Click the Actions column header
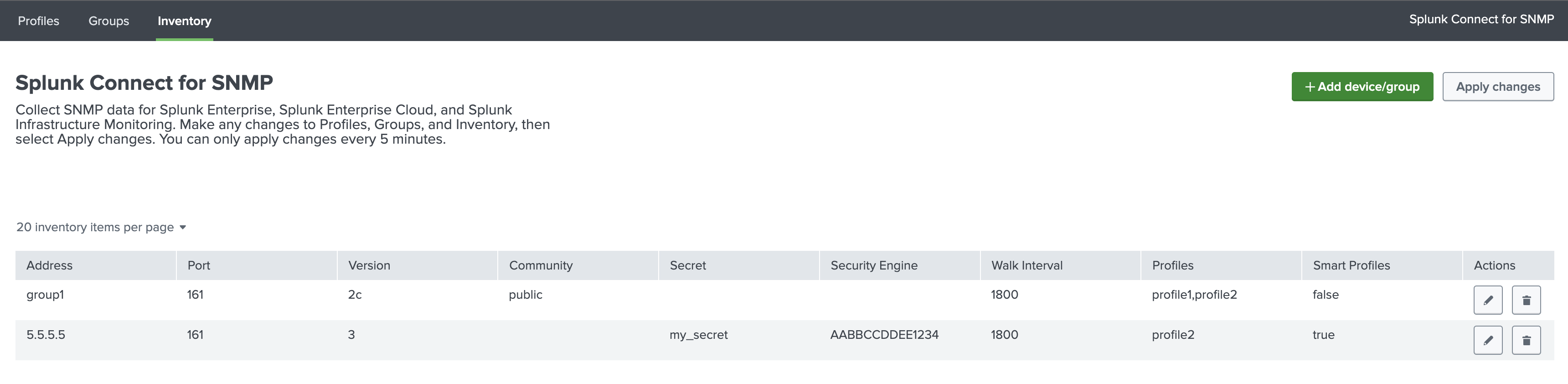1568x384 pixels. click(1508, 265)
